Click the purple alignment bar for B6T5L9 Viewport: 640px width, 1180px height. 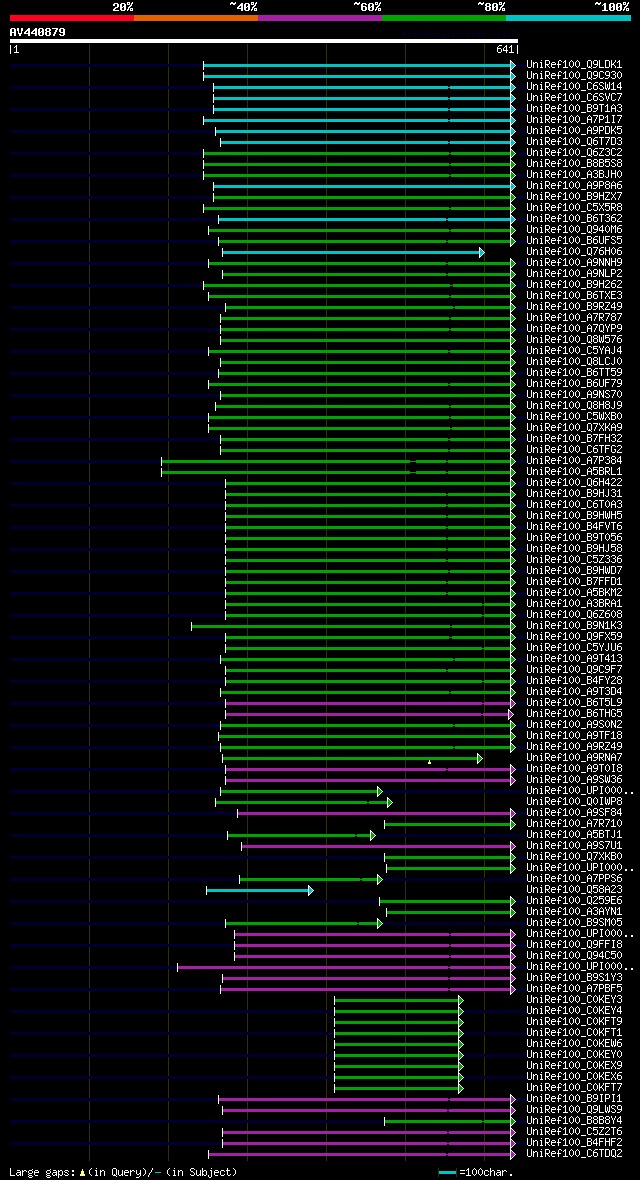point(370,703)
